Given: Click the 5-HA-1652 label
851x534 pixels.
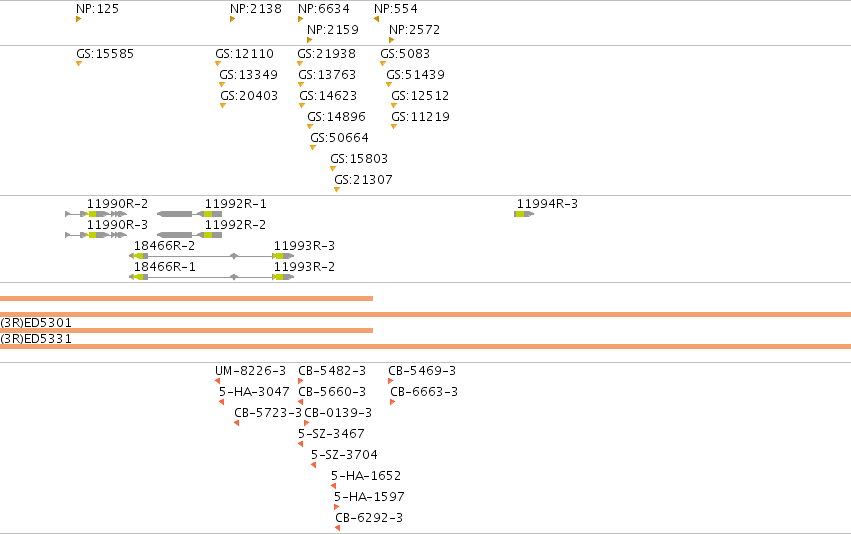Looking at the screenshot, I should [x=366, y=476].
